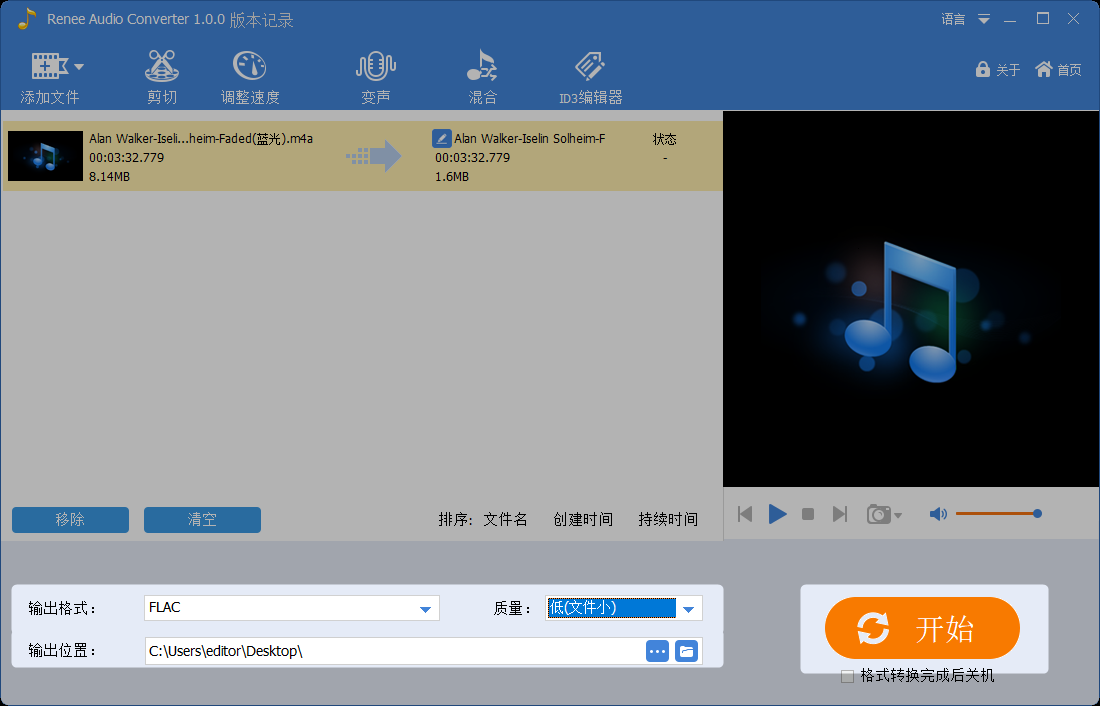Play the audio preview
The height and width of the screenshot is (706, 1100).
(x=777, y=514)
